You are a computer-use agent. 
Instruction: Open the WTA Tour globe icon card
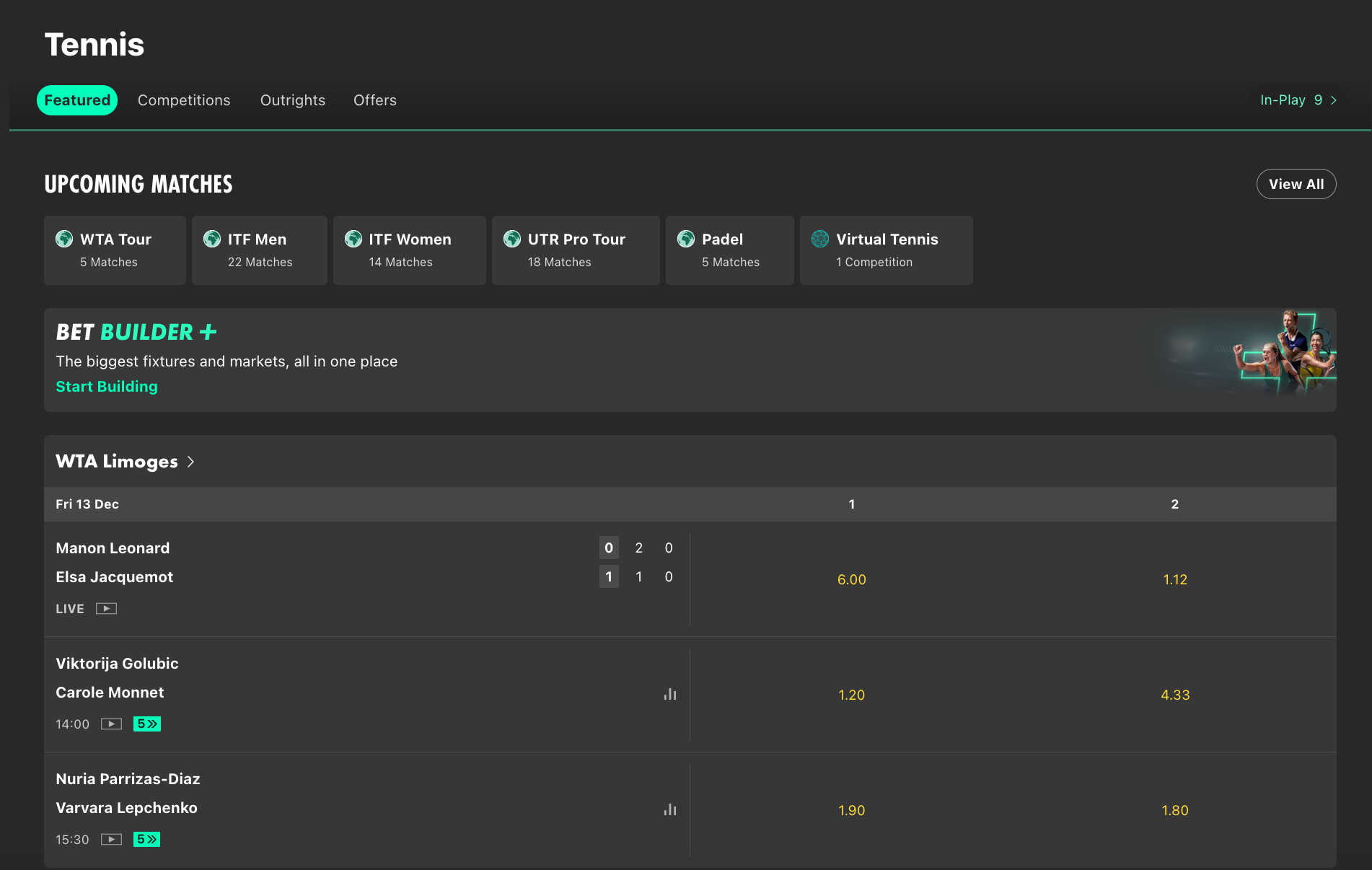(x=63, y=239)
